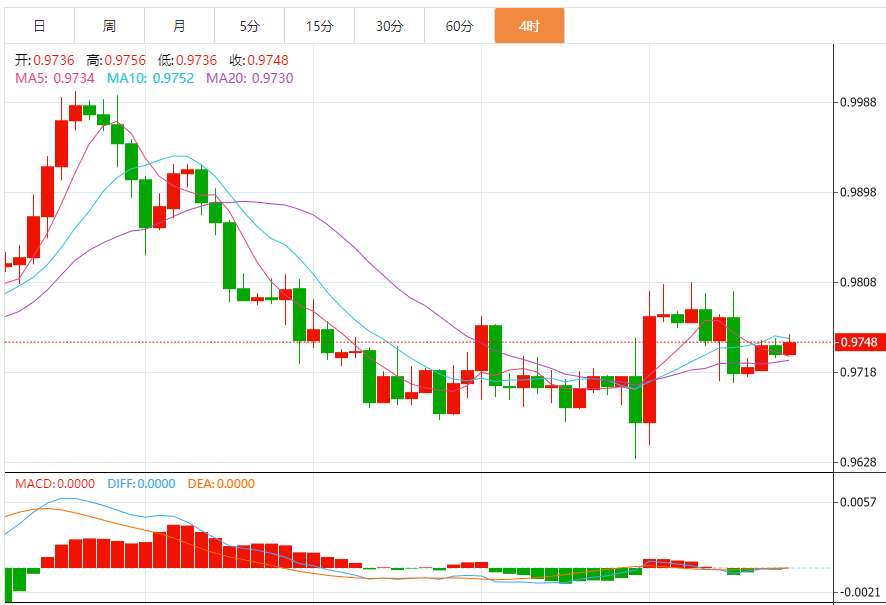Click the 0.9718 price axis label
The height and width of the screenshot is (605, 886).
858,372
